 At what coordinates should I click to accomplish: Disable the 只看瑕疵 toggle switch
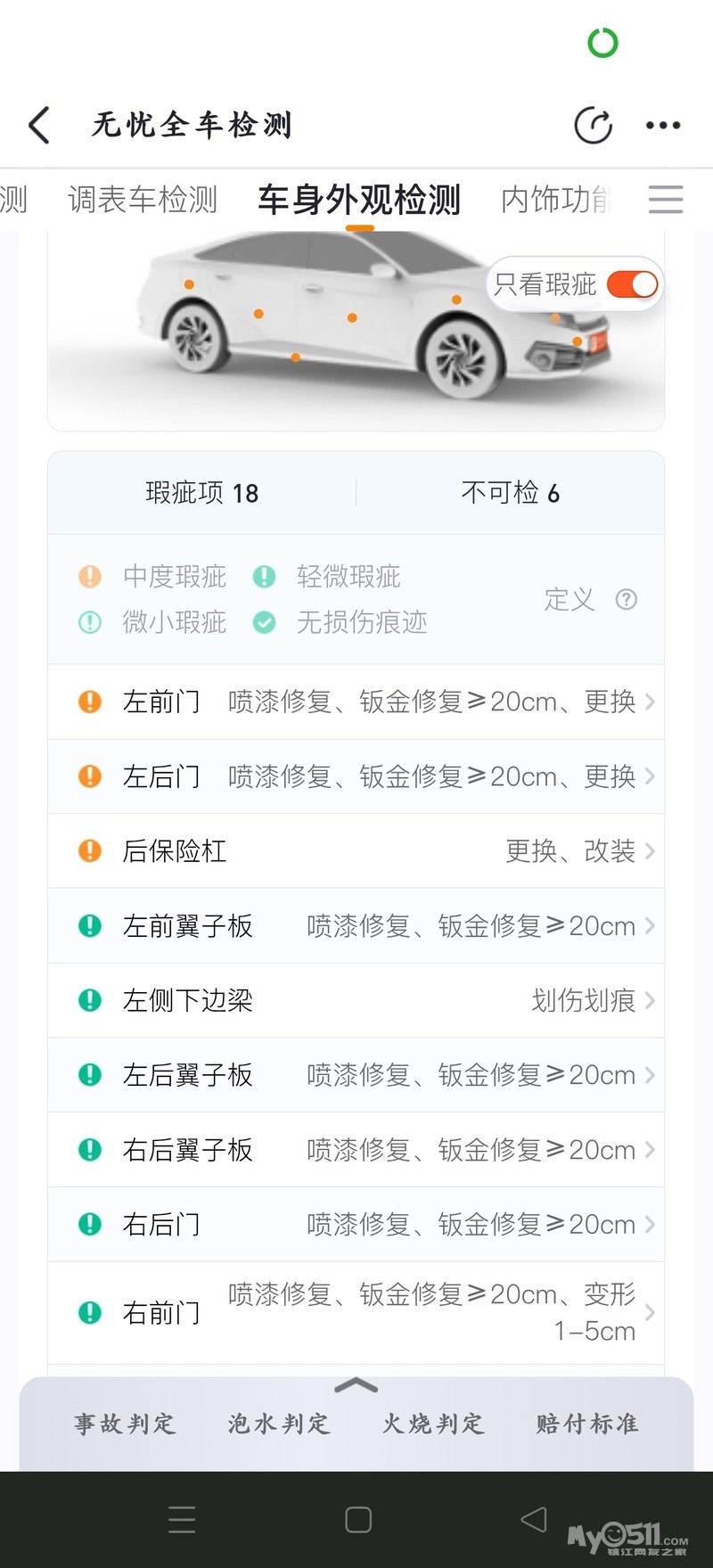point(632,284)
